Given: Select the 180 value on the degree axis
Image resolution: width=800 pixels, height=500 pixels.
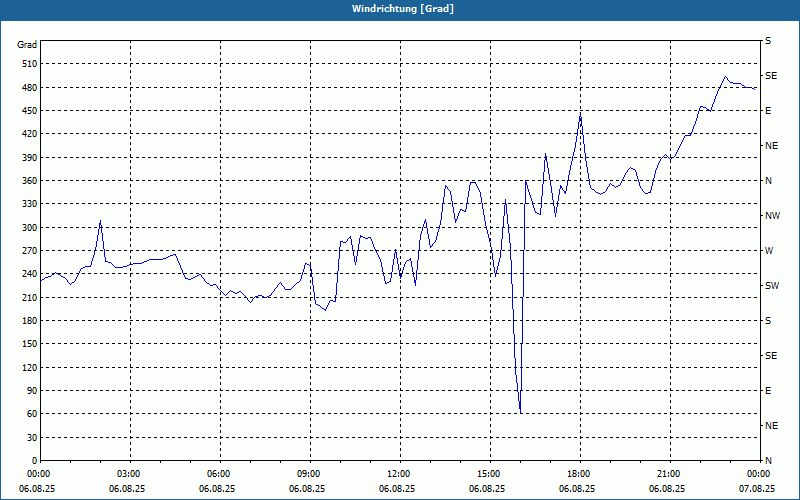Looking at the screenshot, I should (x=30, y=321).
